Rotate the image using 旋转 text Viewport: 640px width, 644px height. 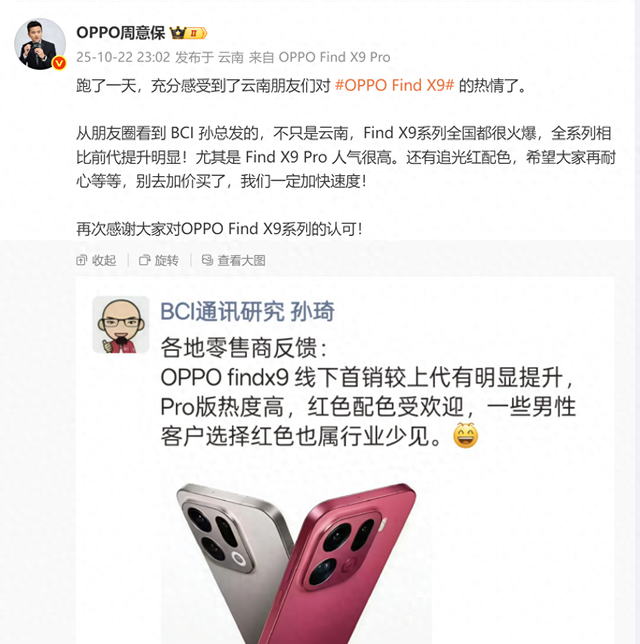tap(166, 260)
